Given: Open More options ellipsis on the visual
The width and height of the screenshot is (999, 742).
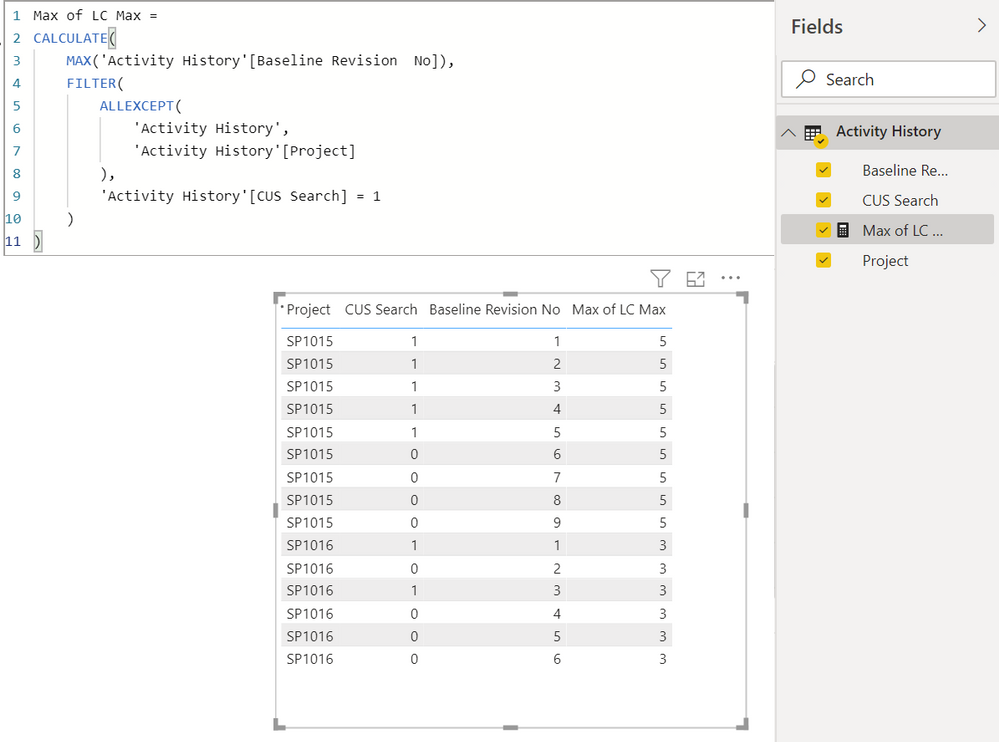Looking at the screenshot, I should pos(730,278).
